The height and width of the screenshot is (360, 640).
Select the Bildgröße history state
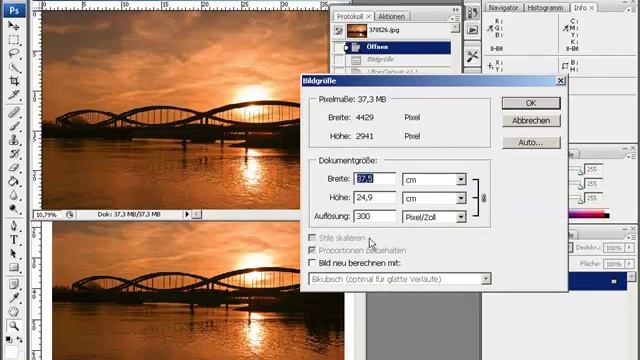[399, 60]
